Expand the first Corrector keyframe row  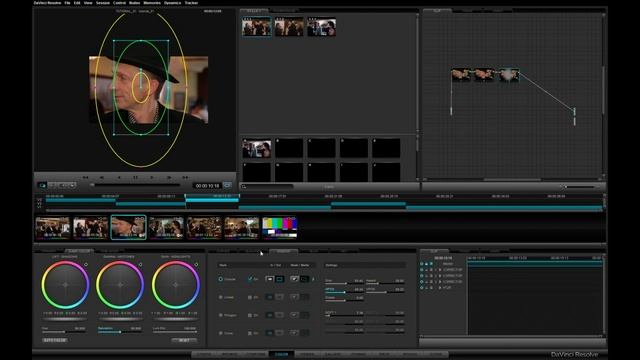tap(440, 270)
